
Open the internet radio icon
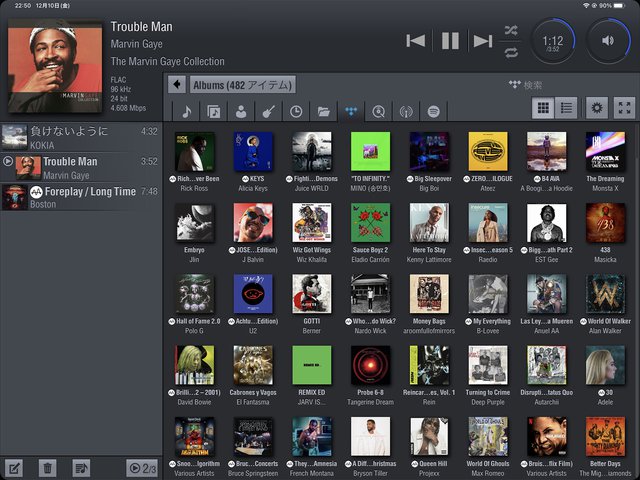pos(406,111)
